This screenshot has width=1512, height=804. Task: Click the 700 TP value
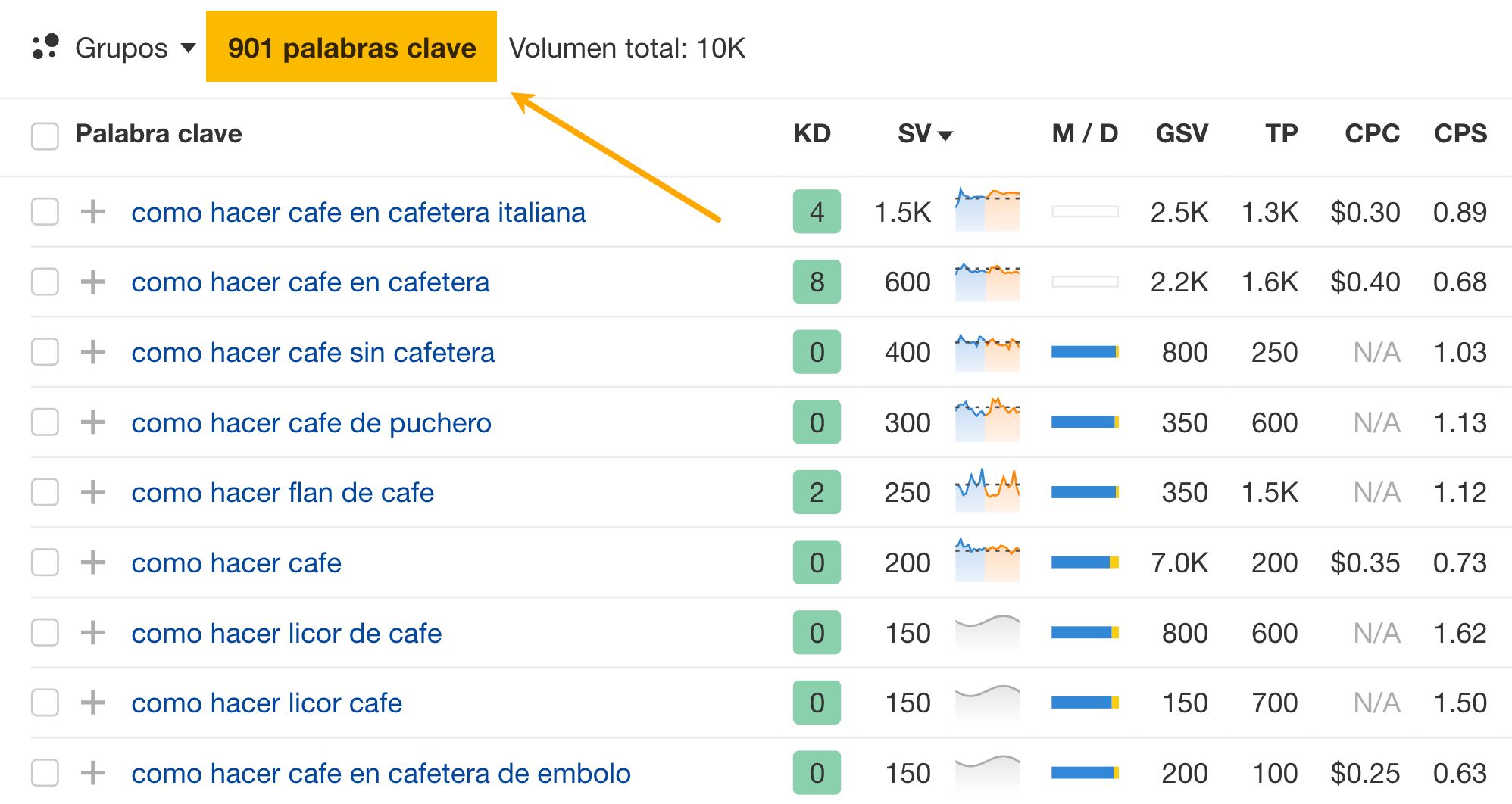(1275, 703)
